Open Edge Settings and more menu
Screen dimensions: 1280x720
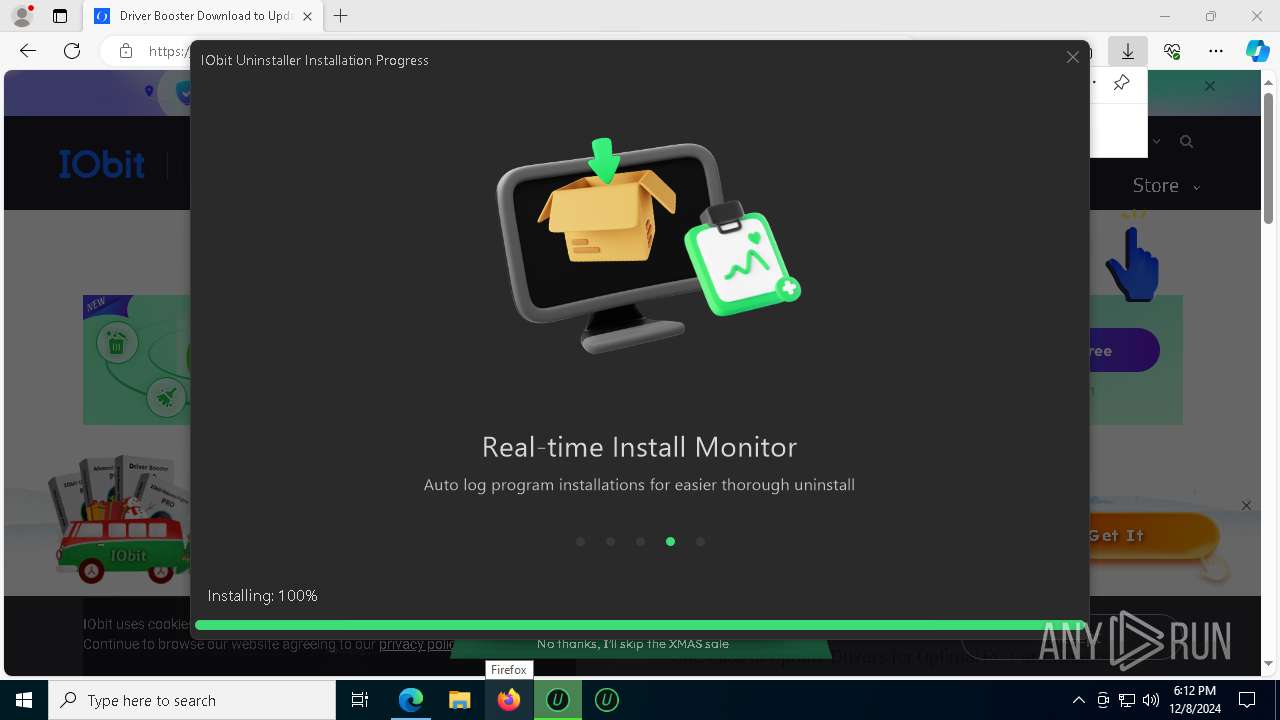(1216, 51)
